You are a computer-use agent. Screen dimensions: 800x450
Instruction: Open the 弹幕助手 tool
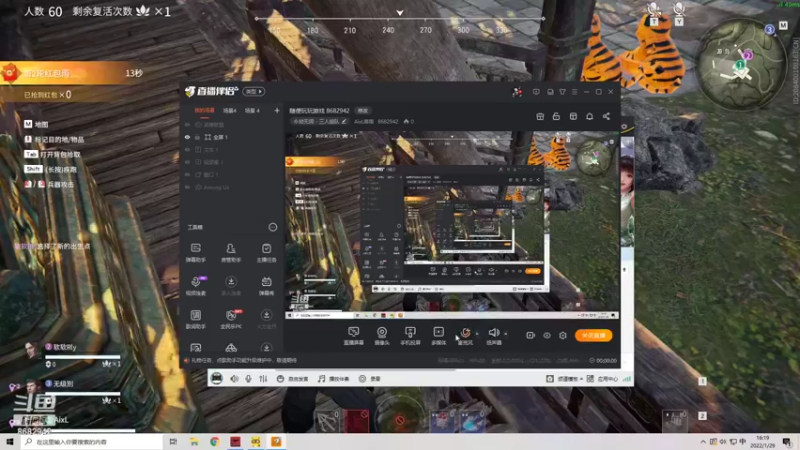pos(195,253)
